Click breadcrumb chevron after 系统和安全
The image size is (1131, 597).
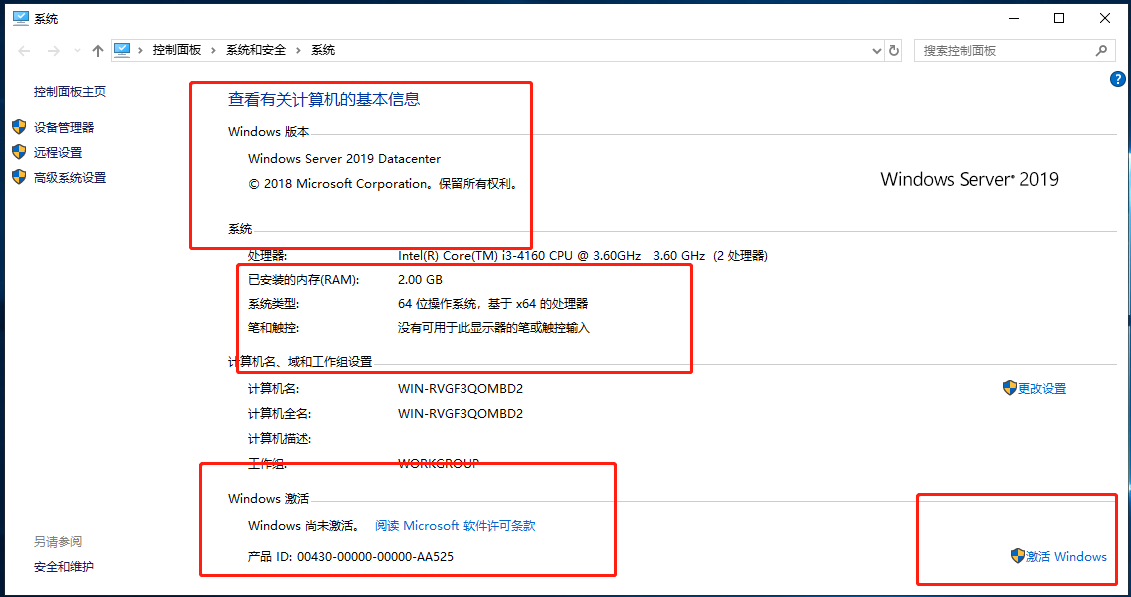point(299,50)
